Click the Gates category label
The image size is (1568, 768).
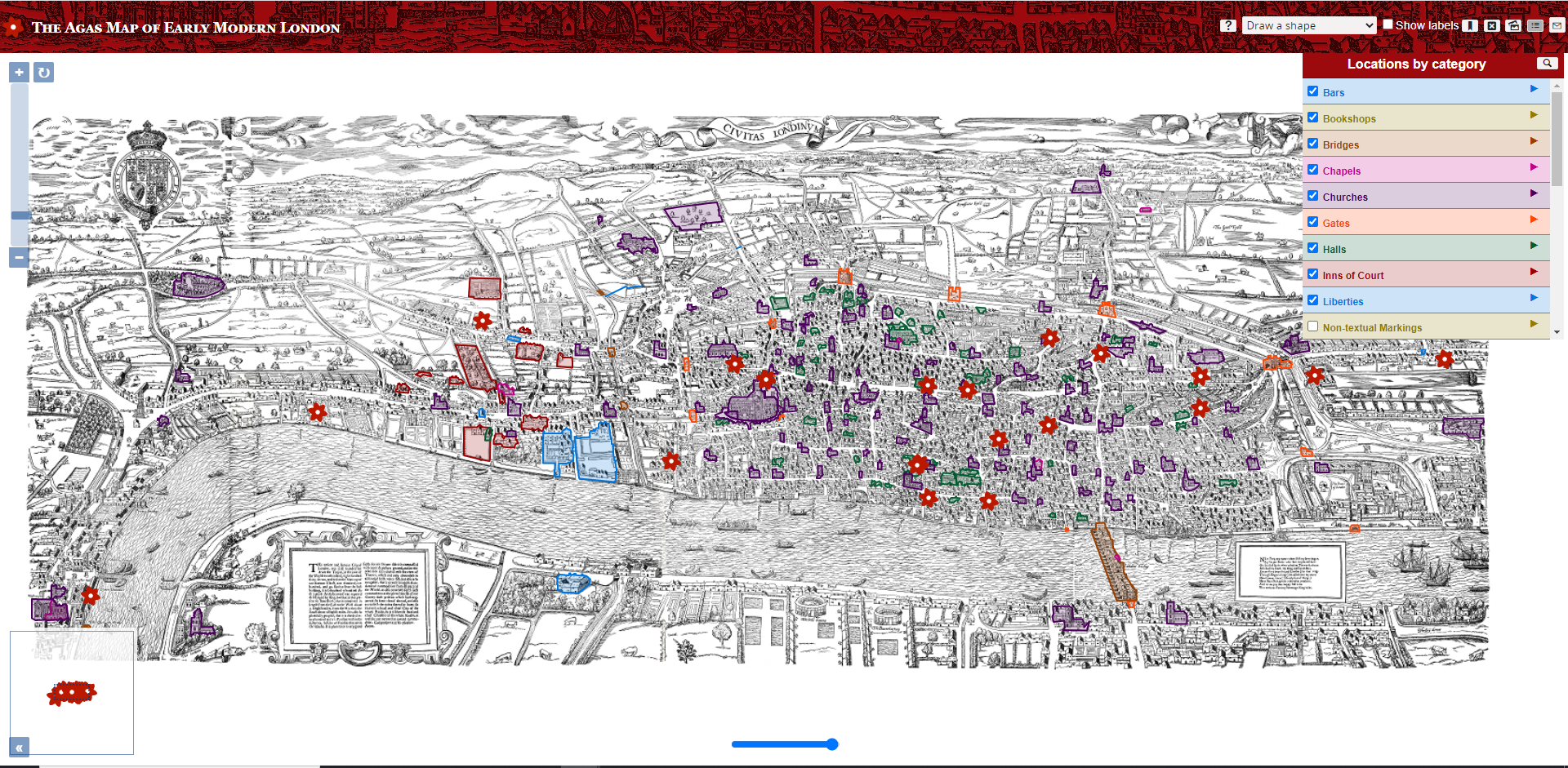[x=1336, y=224]
